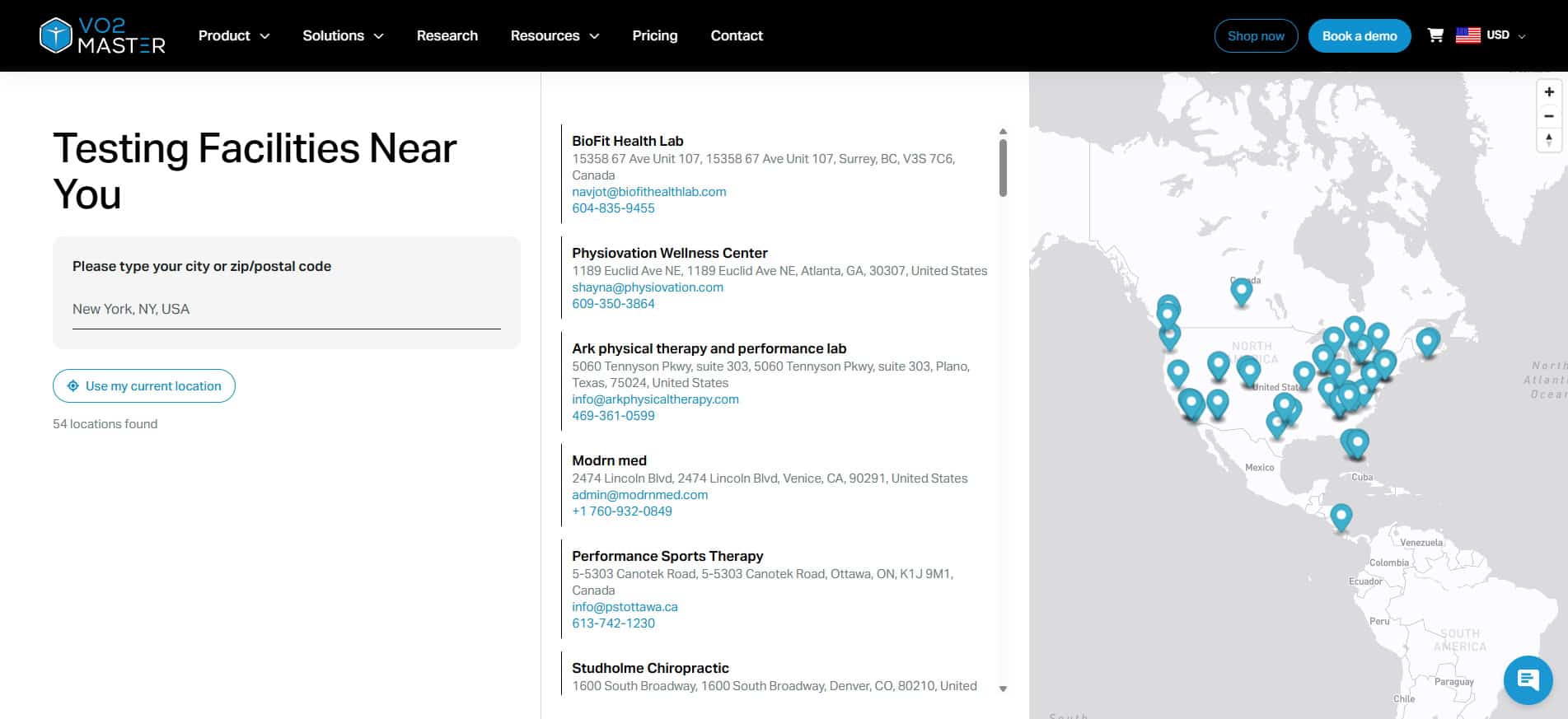Click the Shop now button
This screenshot has height=719, width=1568.
1256,35
